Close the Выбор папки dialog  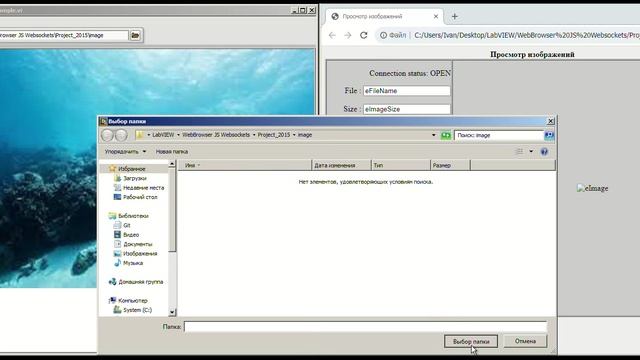pos(551,121)
